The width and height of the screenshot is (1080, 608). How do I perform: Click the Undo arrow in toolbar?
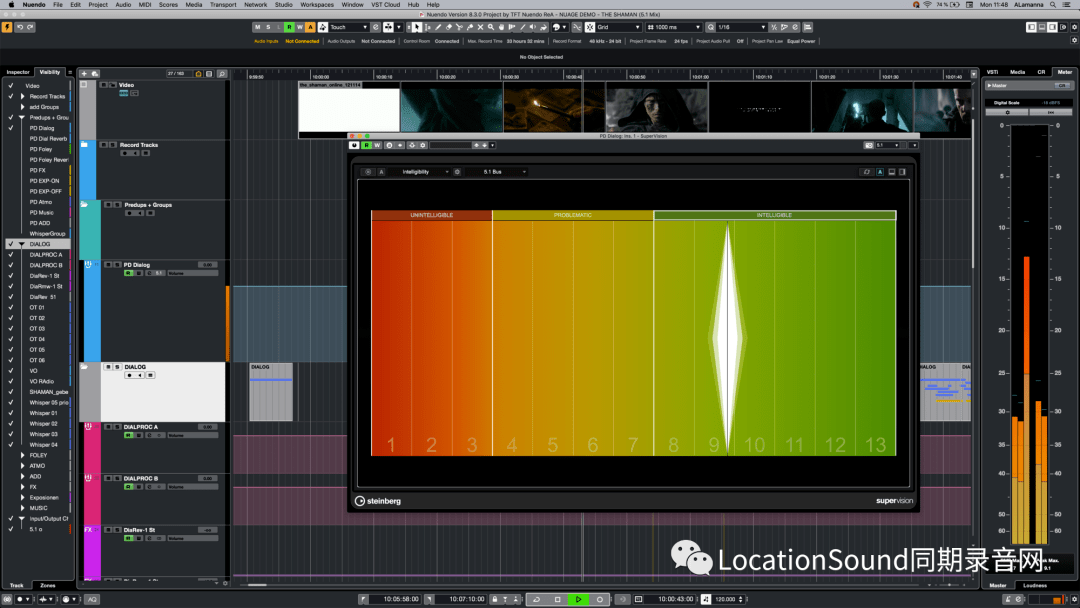pos(20,28)
